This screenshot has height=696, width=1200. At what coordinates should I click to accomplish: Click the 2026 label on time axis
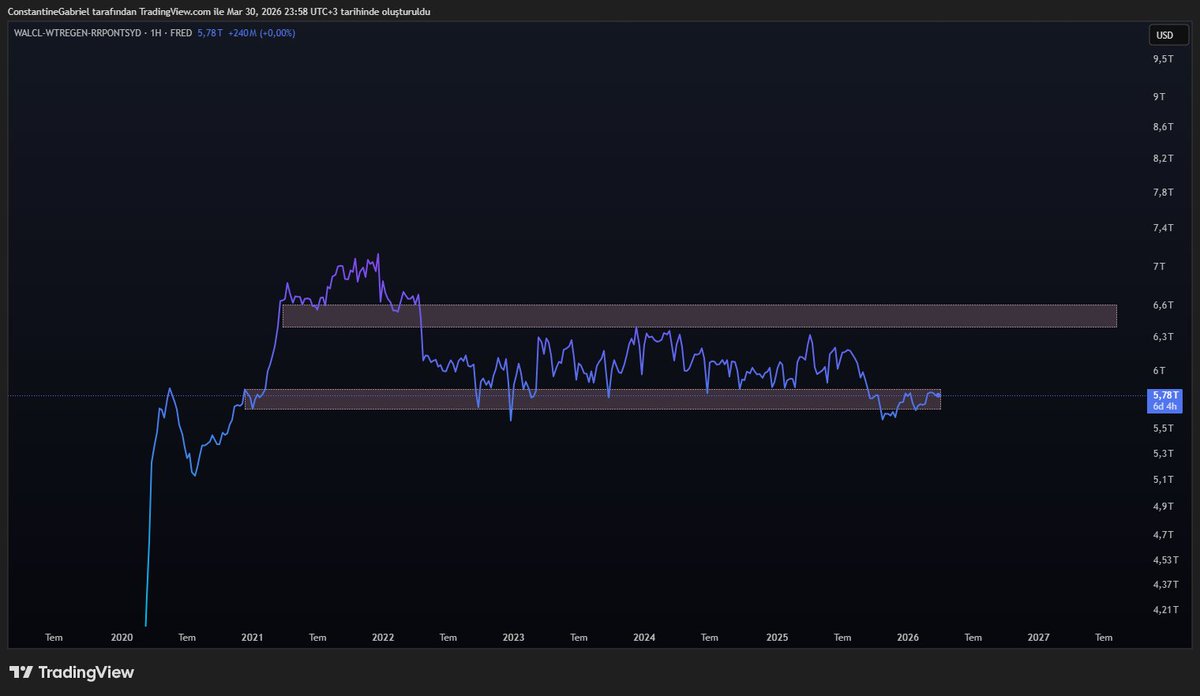point(908,637)
